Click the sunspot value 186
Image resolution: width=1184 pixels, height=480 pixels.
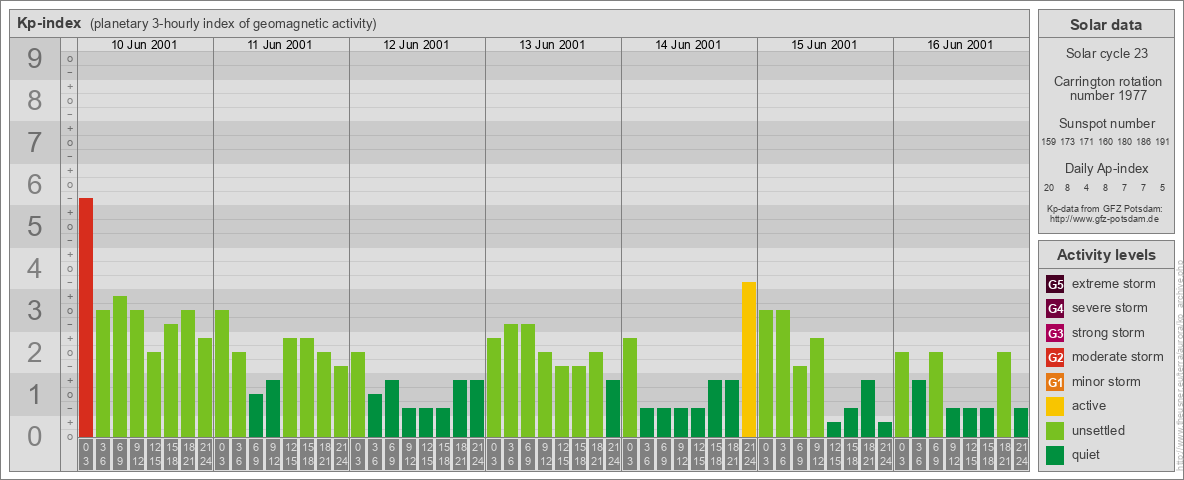click(x=1143, y=142)
